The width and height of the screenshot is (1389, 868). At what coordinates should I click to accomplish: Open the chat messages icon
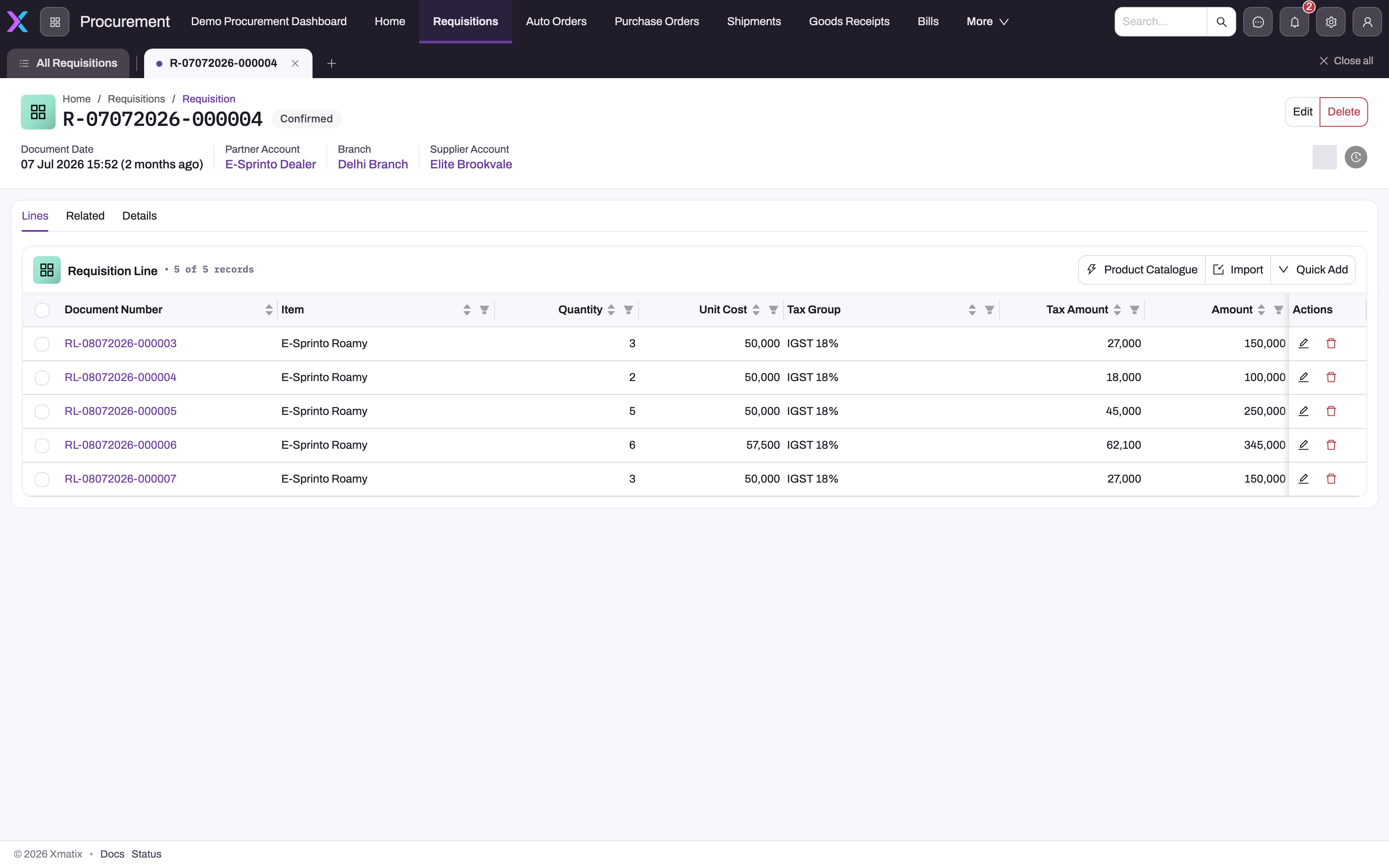coord(1257,22)
